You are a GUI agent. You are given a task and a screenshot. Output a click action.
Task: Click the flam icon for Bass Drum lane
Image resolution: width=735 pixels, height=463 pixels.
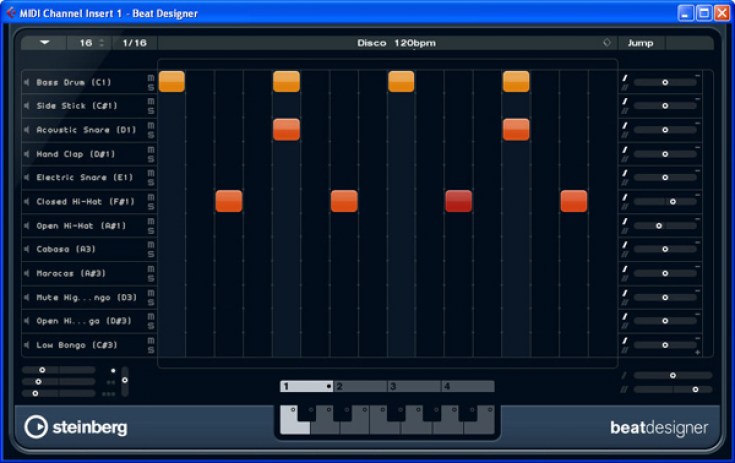pyautogui.click(x=624, y=78)
